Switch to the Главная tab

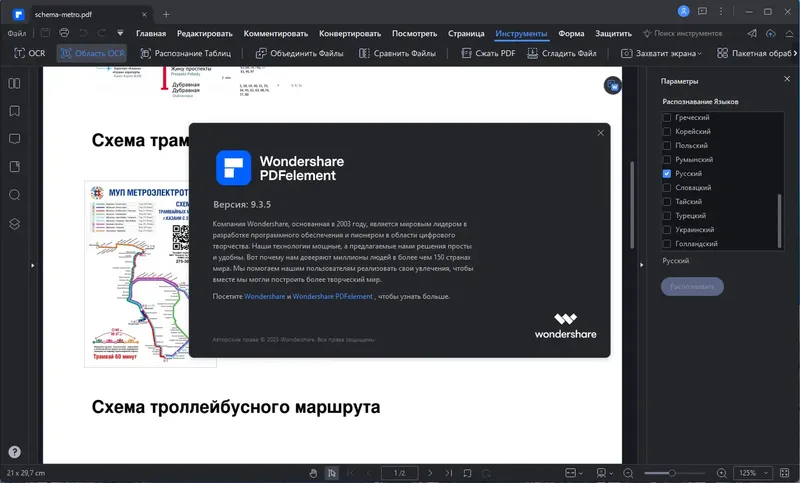[151, 34]
